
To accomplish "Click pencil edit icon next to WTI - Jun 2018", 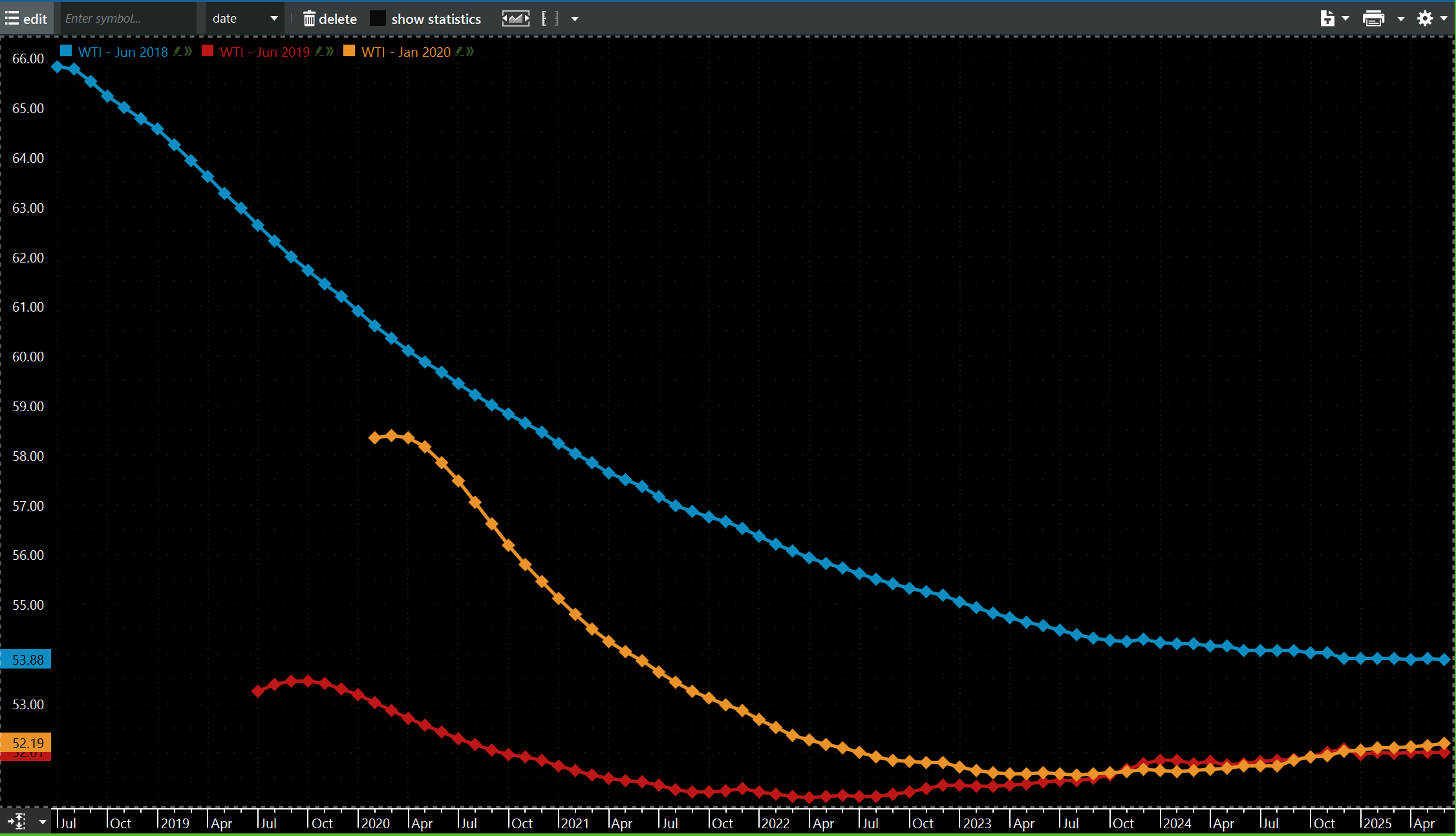I will click(178, 52).
